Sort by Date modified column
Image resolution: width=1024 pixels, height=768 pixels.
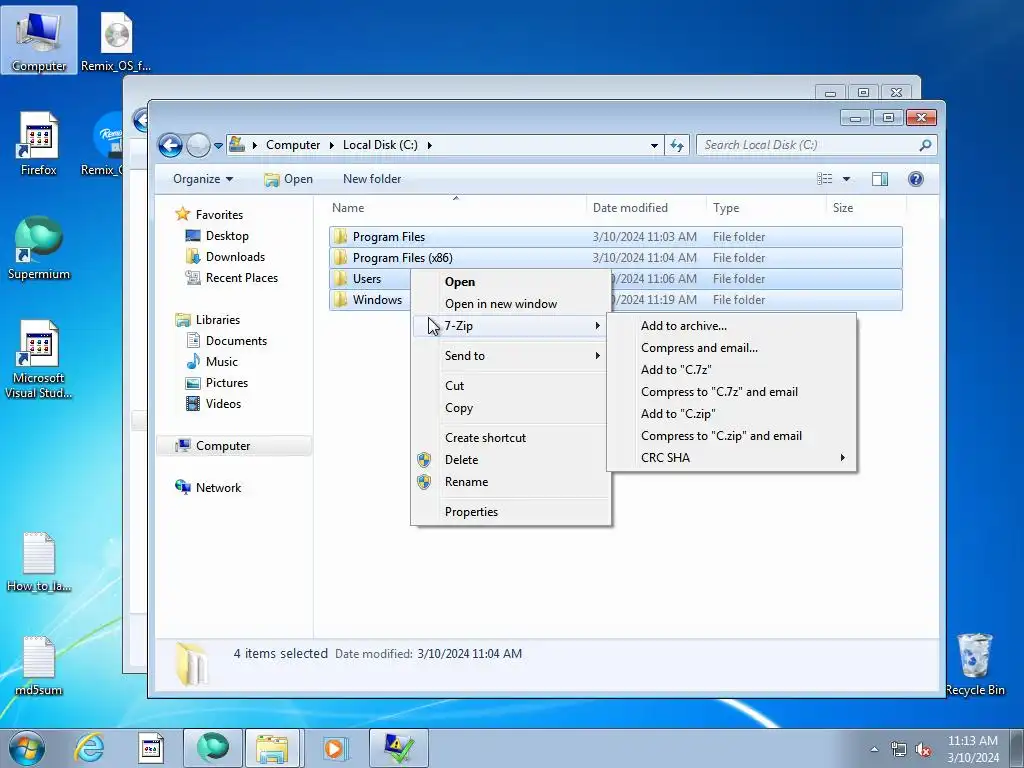click(x=630, y=208)
